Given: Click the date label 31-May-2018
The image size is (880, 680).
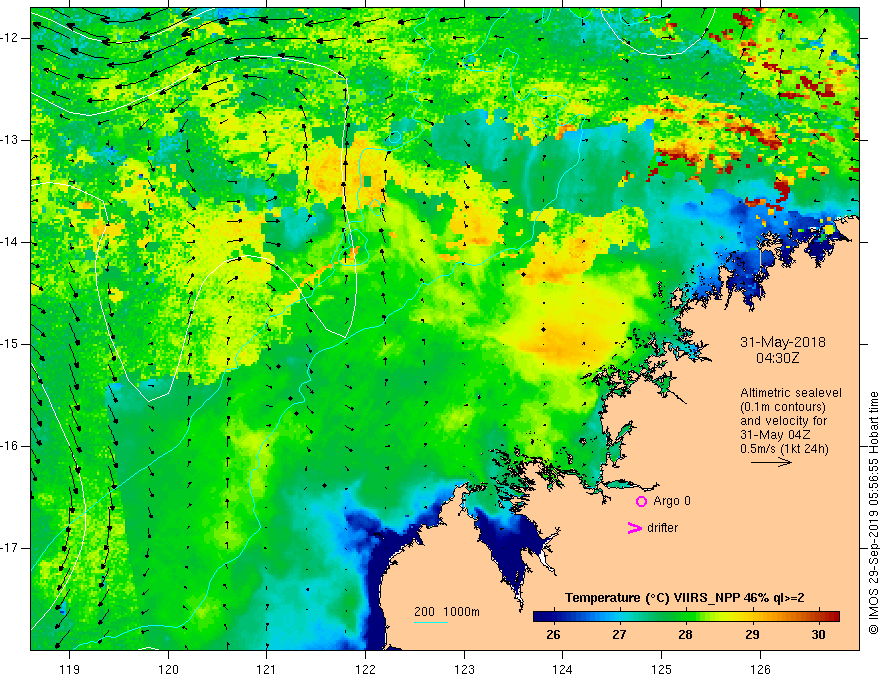Looking at the screenshot, I should (x=782, y=342).
